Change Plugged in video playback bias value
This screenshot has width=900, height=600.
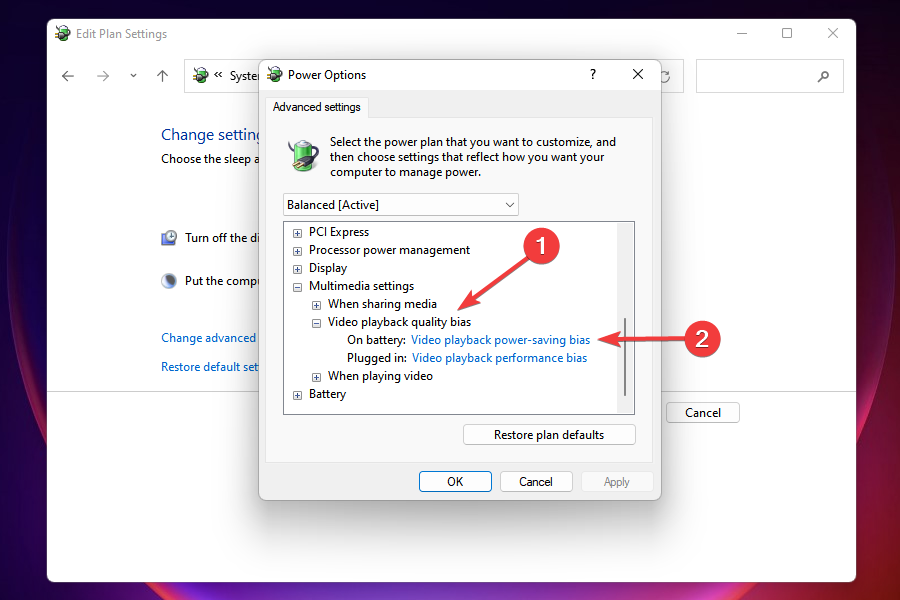[499, 358]
